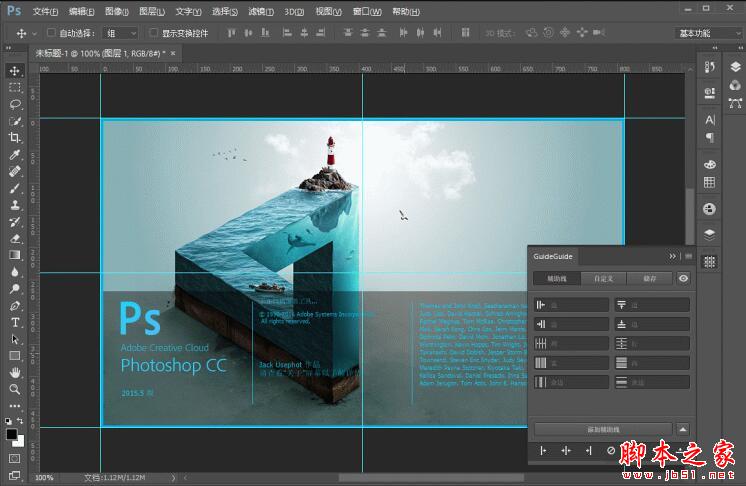Viewport: 746px width, 486px height.
Task: Open the 滤镜 menu
Action: (261, 11)
